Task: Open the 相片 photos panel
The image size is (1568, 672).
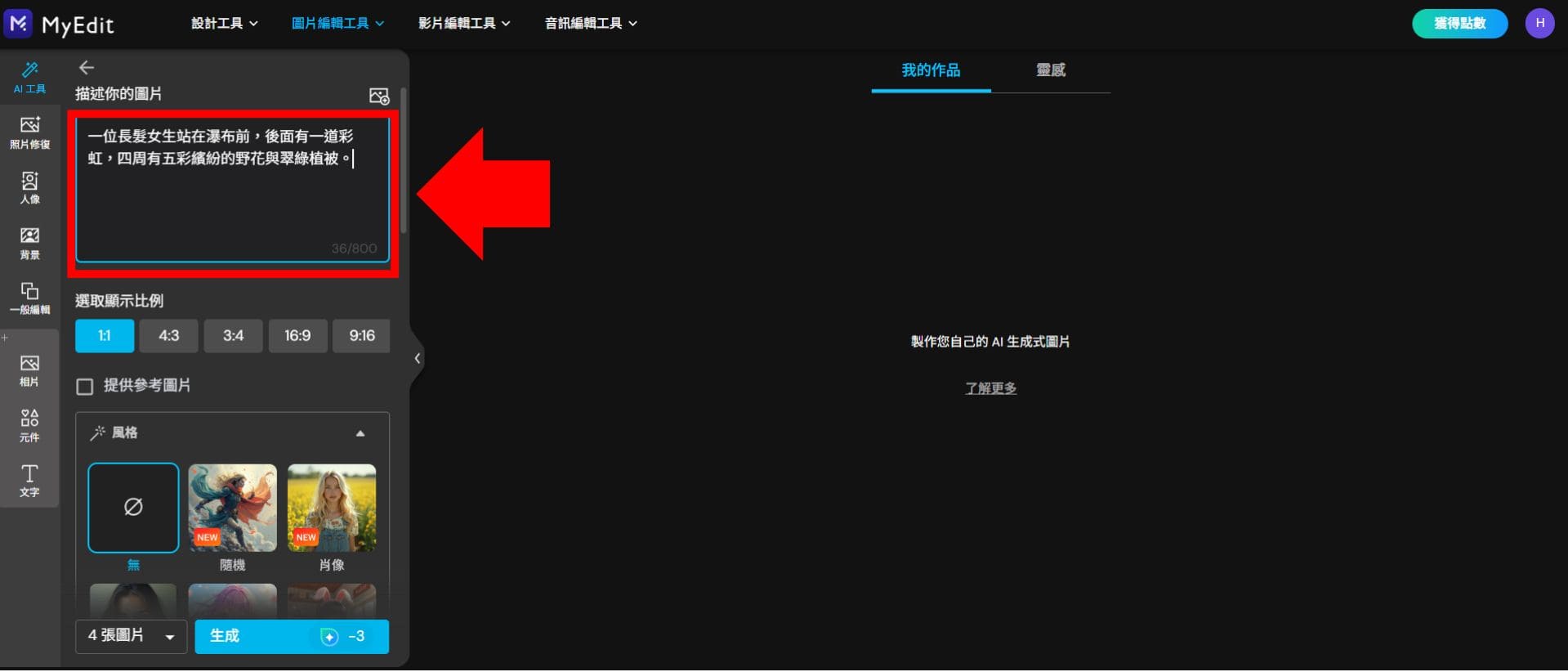Action: click(x=29, y=370)
